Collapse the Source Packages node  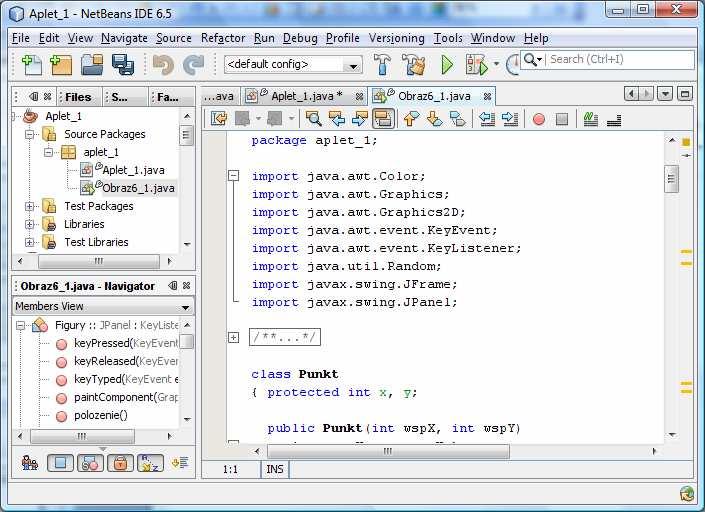pyautogui.click(x=30, y=134)
